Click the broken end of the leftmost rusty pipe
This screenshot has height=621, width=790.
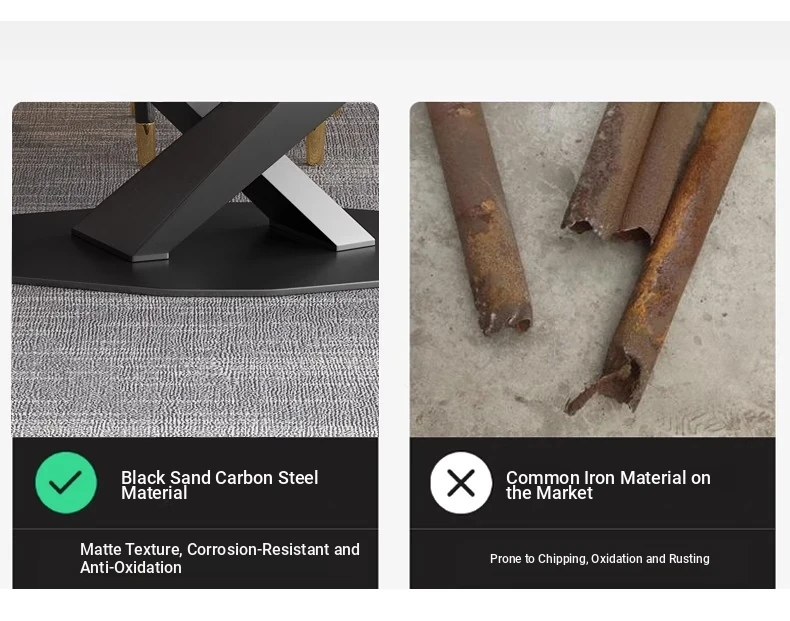click(x=505, y=318)
